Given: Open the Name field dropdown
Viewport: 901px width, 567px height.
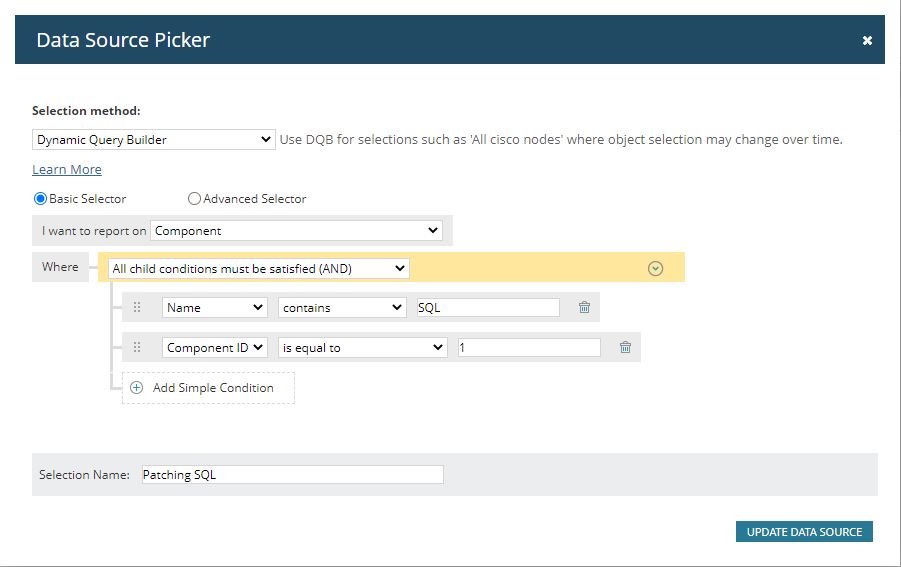Looking at the screenshot, I should pos(215,308).
